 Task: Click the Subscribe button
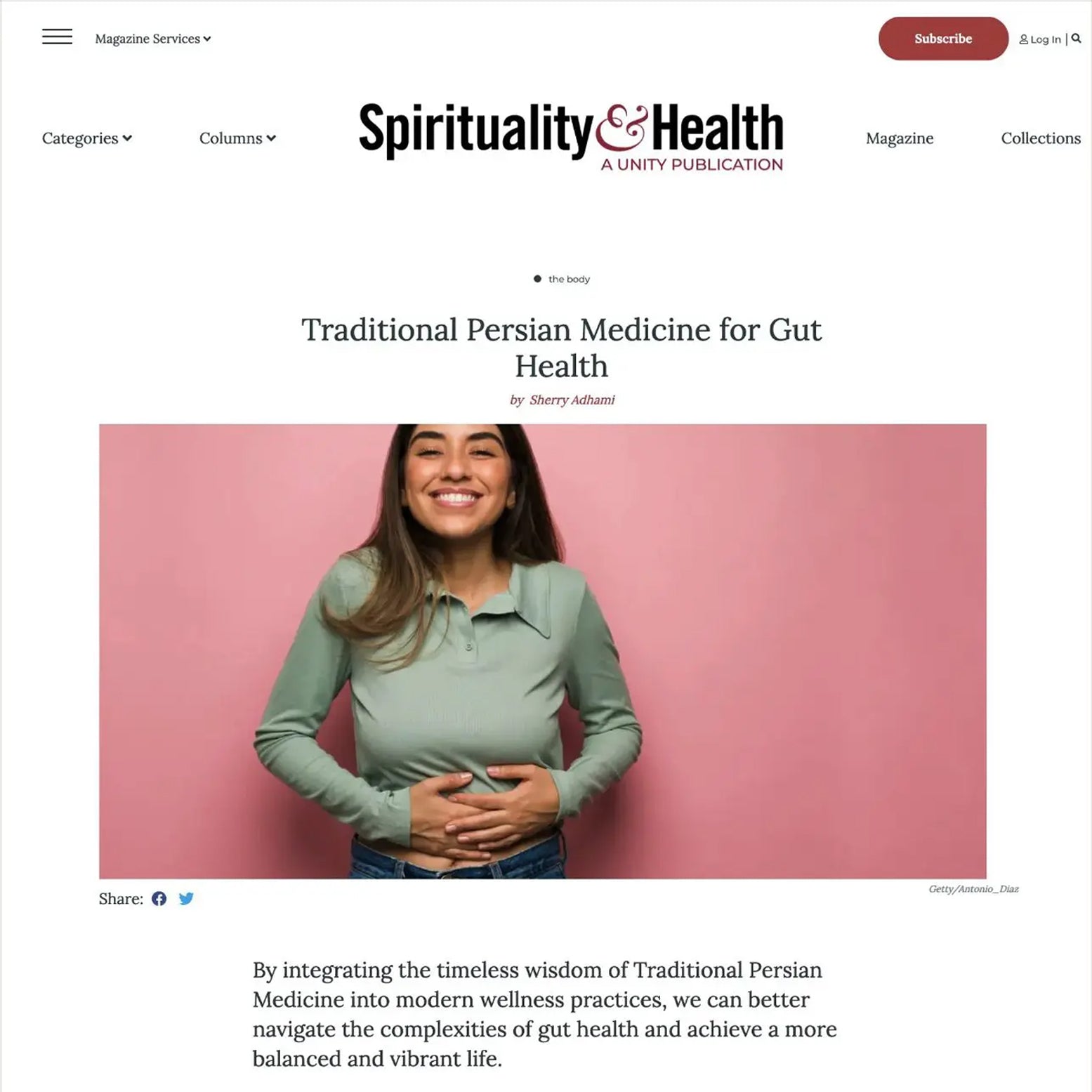943,39
